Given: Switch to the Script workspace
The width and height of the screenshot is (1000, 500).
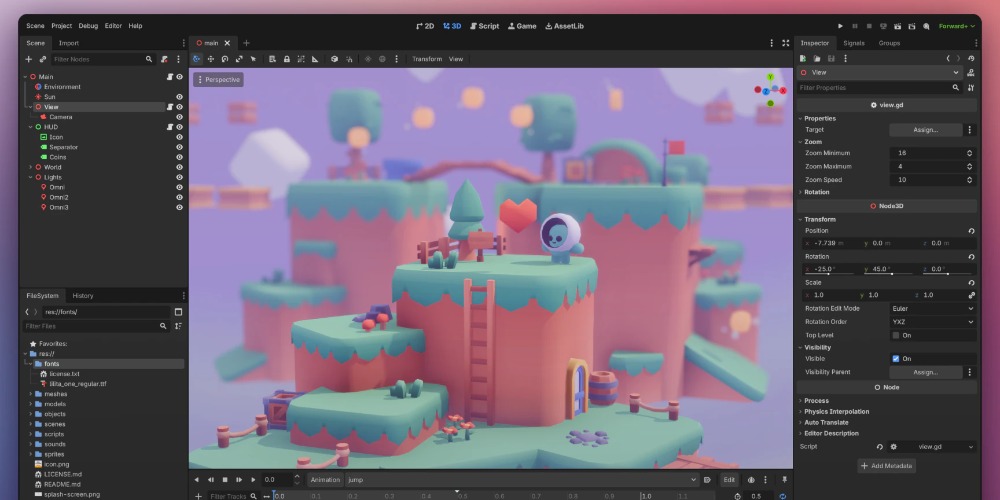Looking at the screenshot, I should (x=484, y=25).
